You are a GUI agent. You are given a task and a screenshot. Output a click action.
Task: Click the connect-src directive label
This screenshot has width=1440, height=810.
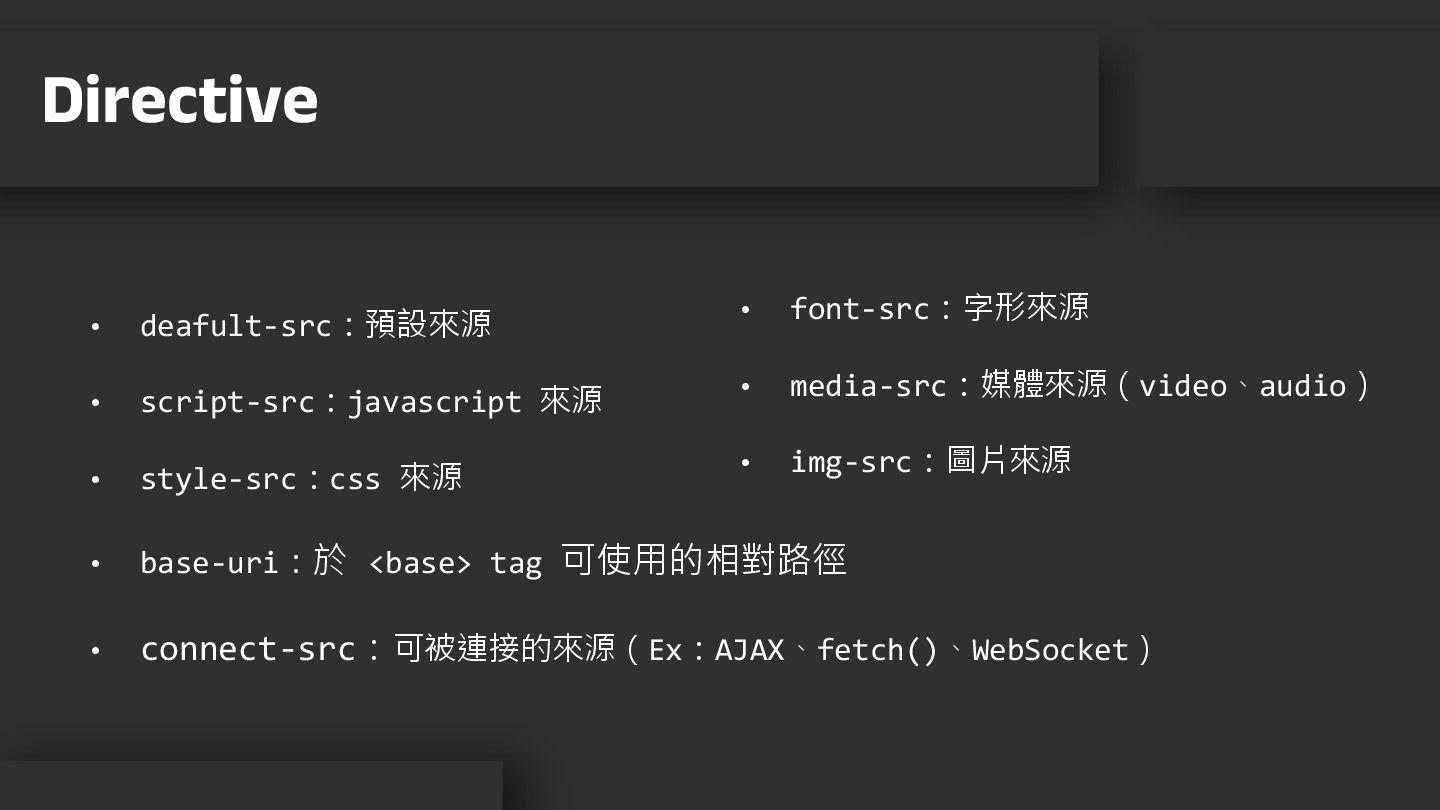[248, 650]
